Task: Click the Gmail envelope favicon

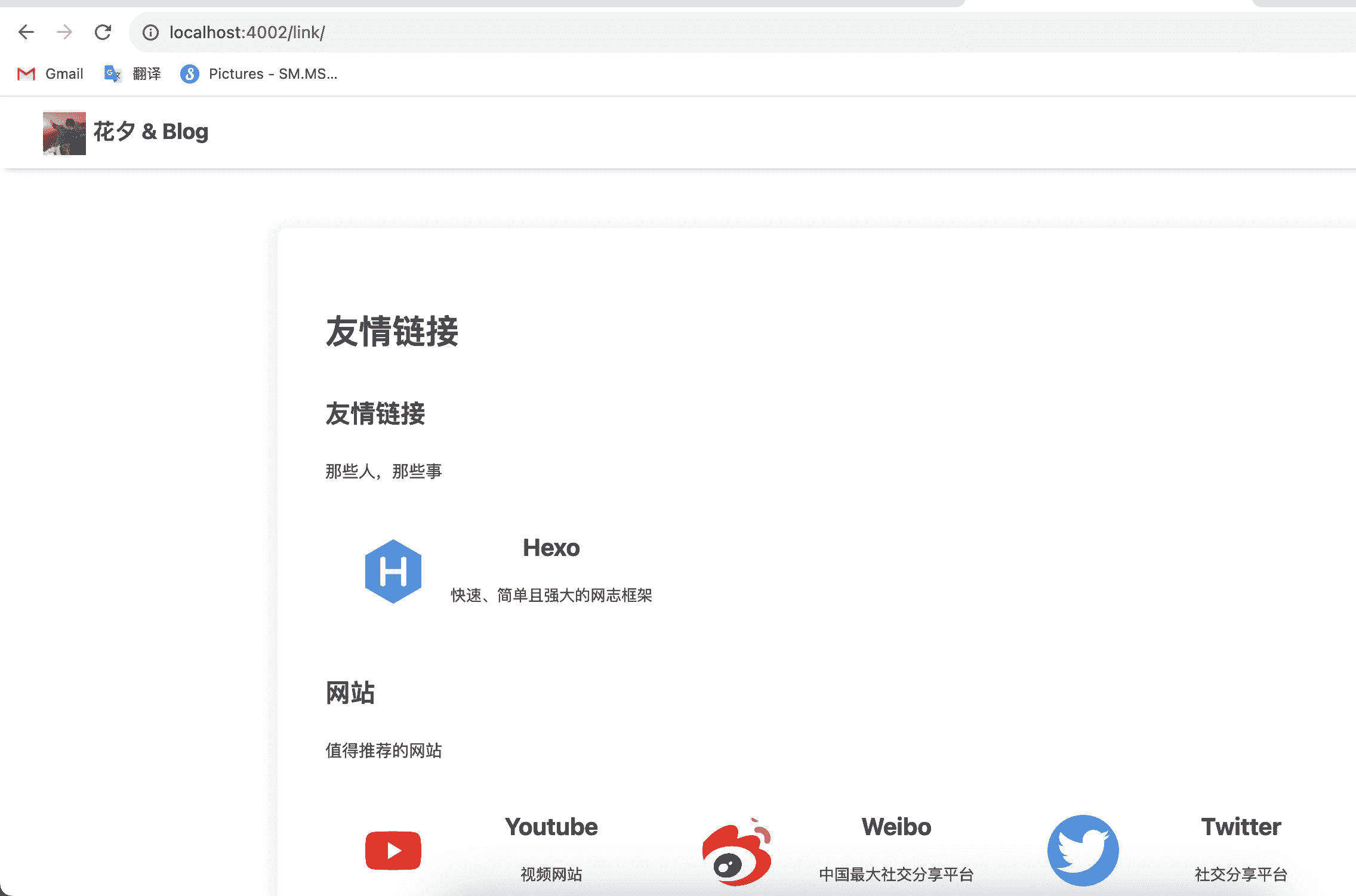Action: (26, 74)
